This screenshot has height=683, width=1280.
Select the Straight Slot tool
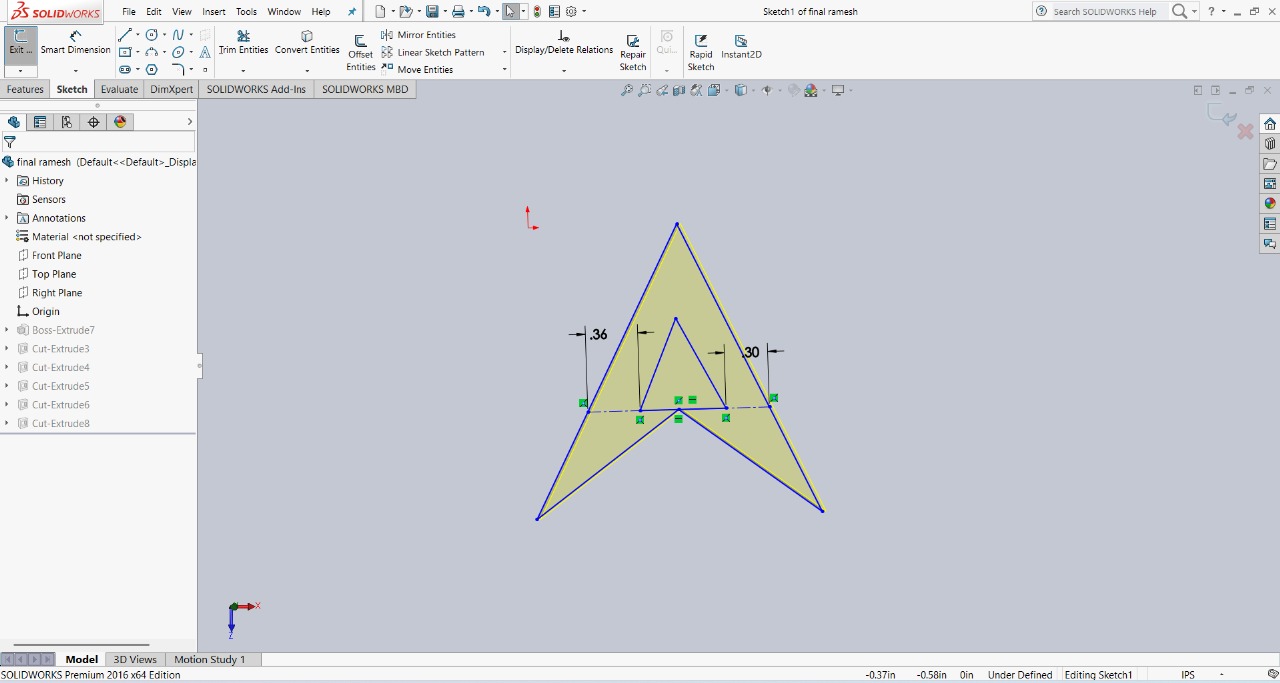pyautogui.click(x=125, y=70)
